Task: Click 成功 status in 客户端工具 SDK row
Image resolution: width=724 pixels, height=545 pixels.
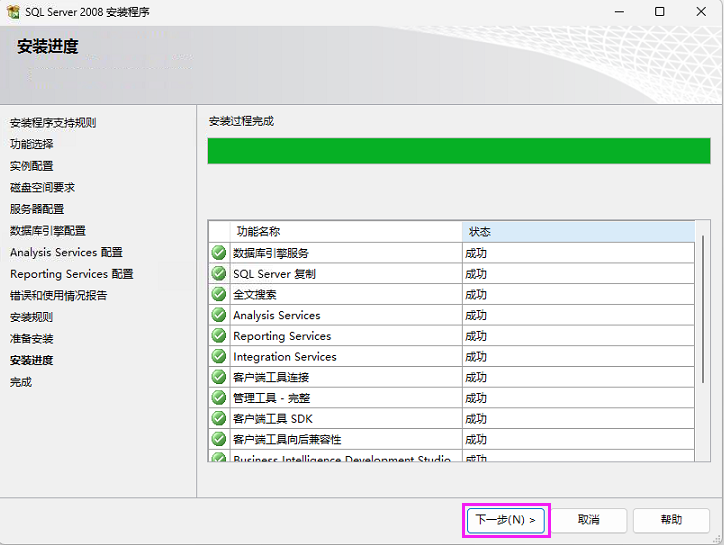Action: pyautogui.click(x=476, y=419)
